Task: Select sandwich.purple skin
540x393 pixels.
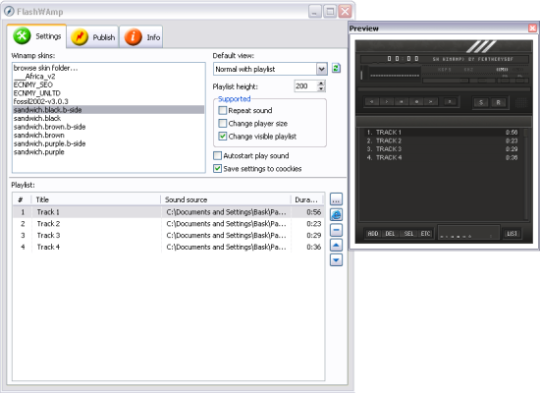Action: (x=108, y=152)
